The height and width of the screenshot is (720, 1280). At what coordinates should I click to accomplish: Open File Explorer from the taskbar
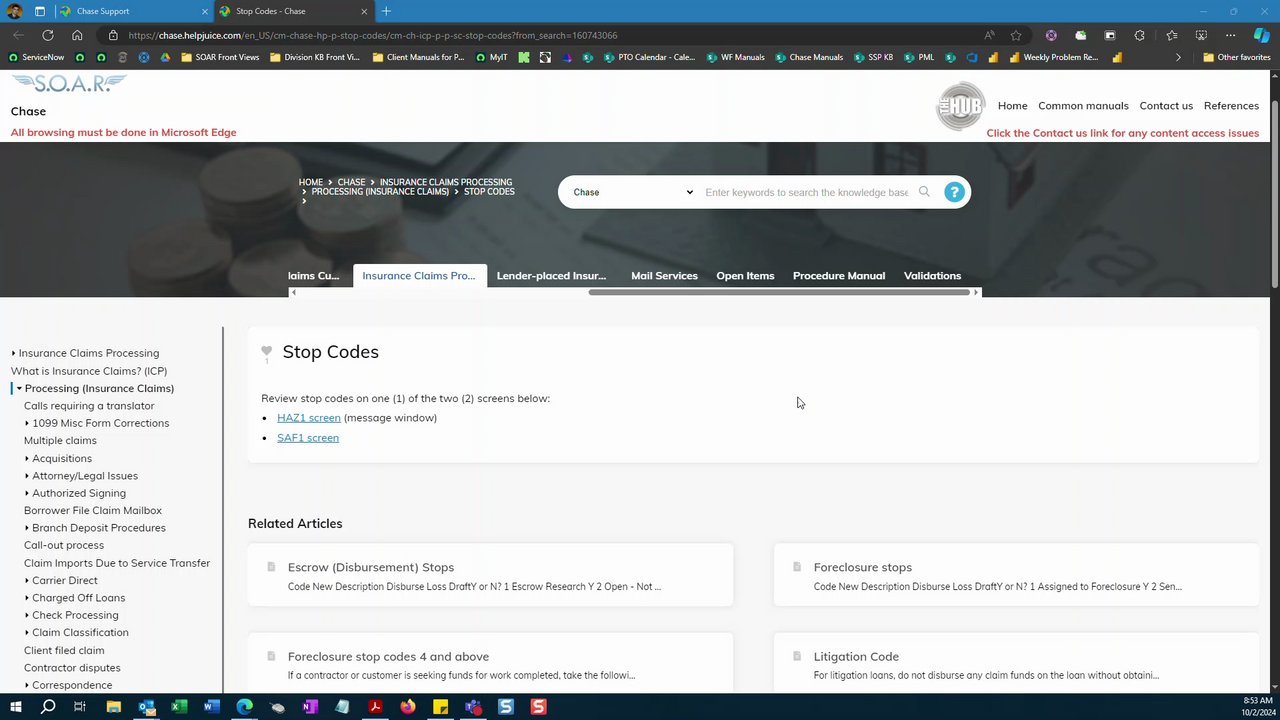(x=113, y=707)
